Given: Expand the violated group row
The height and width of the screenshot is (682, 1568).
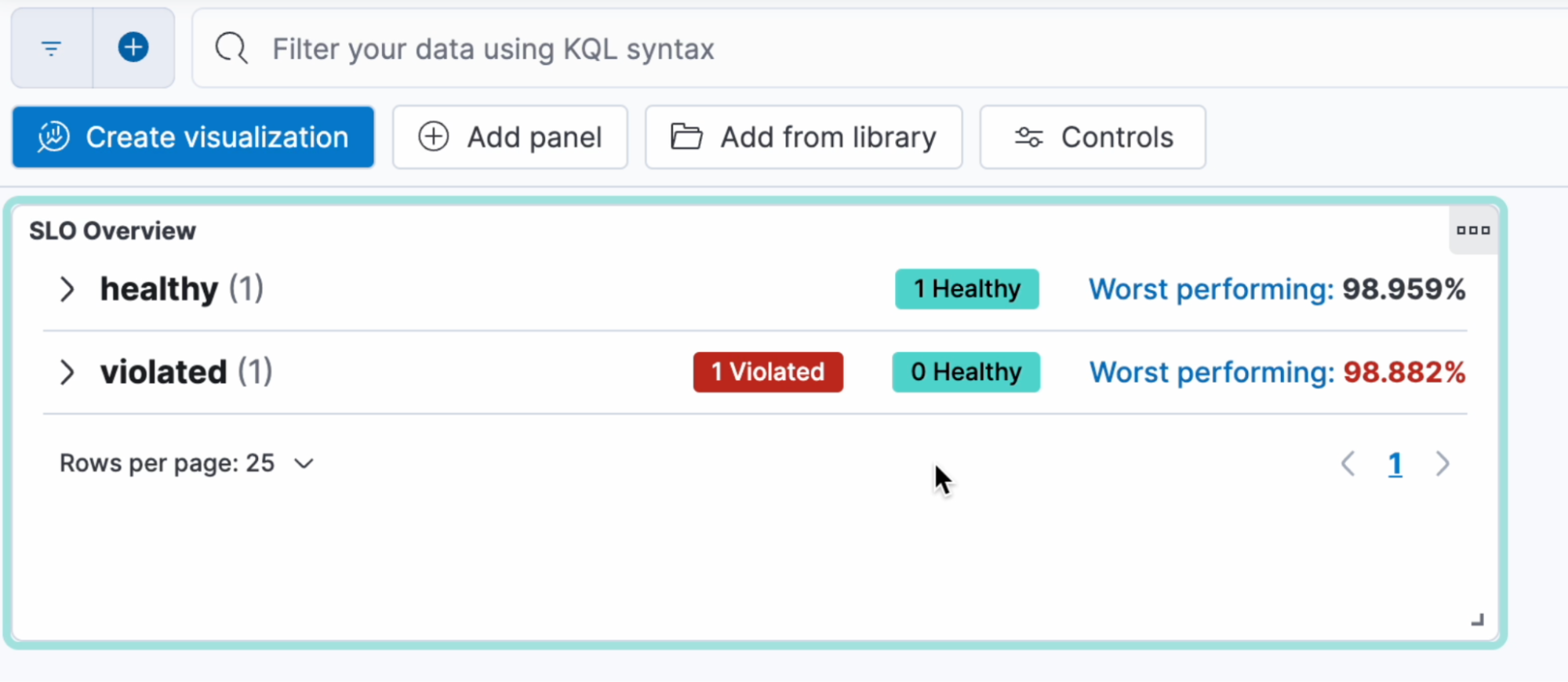Looking at the screenshot, I should 67,372.
